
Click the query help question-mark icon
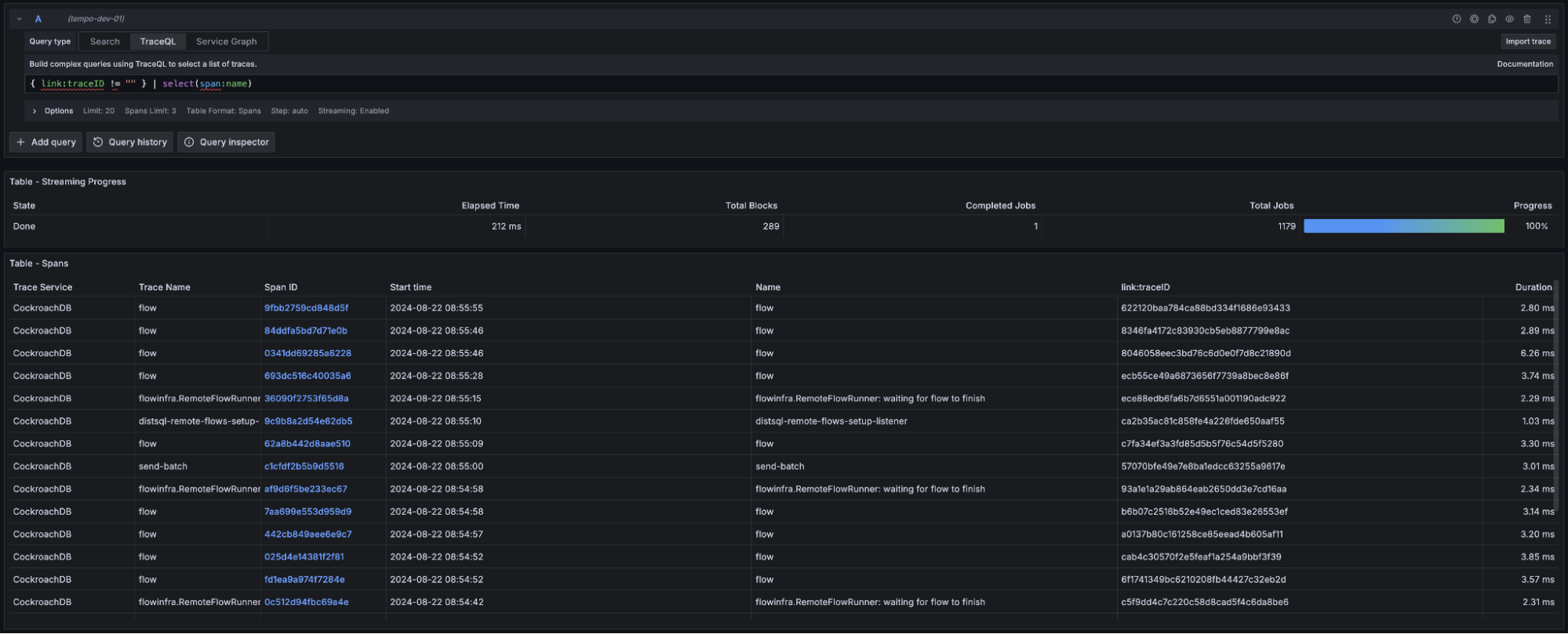tap(1457, 19)
